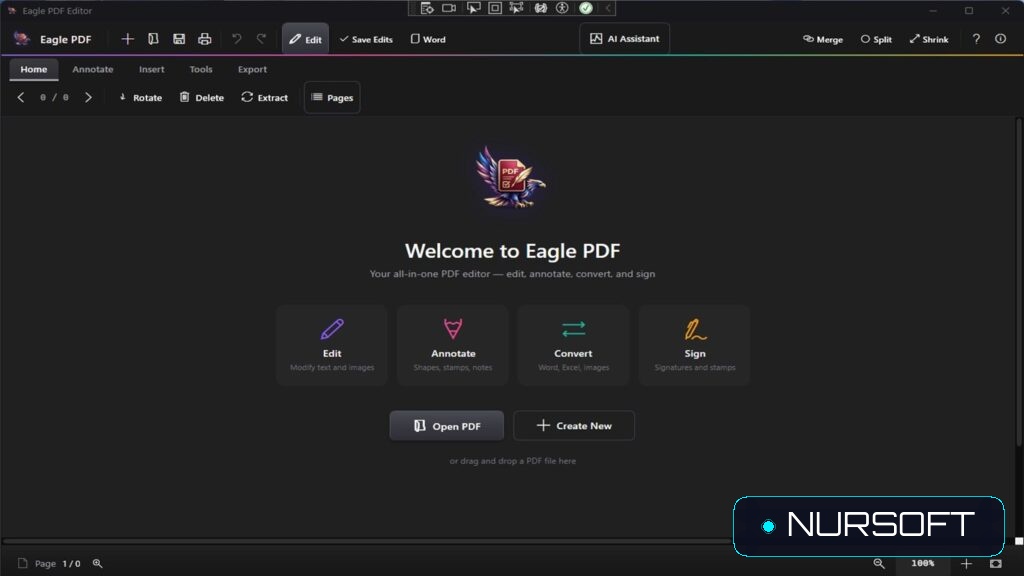Click the video camera icon in capture bar
Image resolution: width=1024 pixels, height=576 pixels.
[449, 8]
